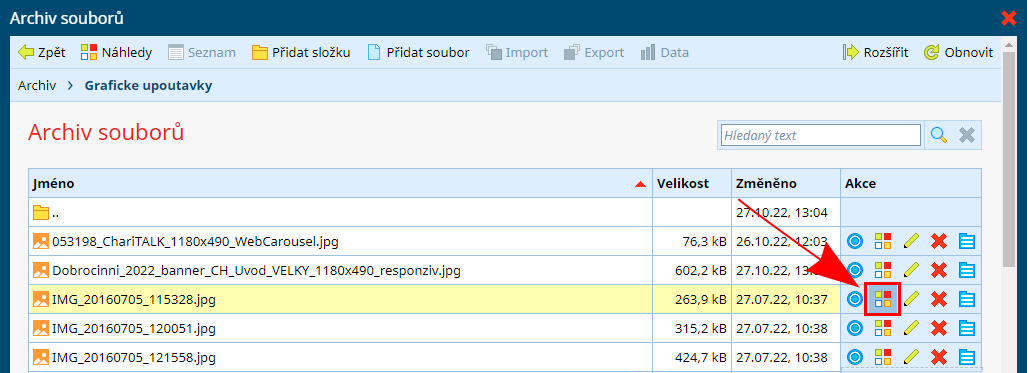Screen dimensions: 1027x373
Task: Switch to Náhledy thumbnail view
Action: [x=116, y=52]
